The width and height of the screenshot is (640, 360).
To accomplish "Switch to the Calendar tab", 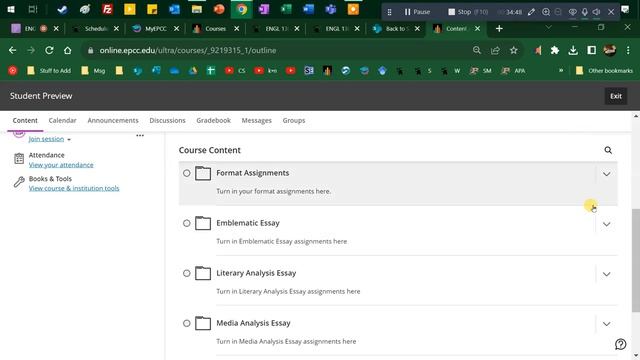I will click(x=62, y=120).
